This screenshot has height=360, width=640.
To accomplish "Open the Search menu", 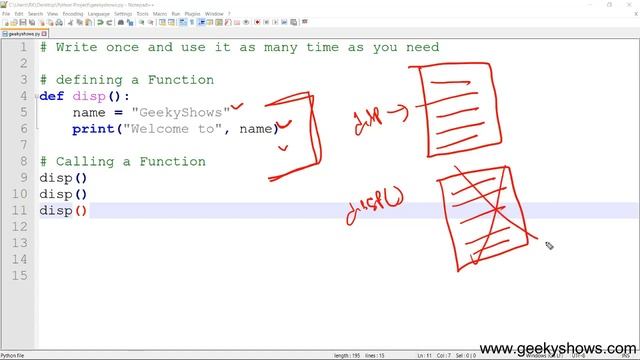I will click(35, 14).
